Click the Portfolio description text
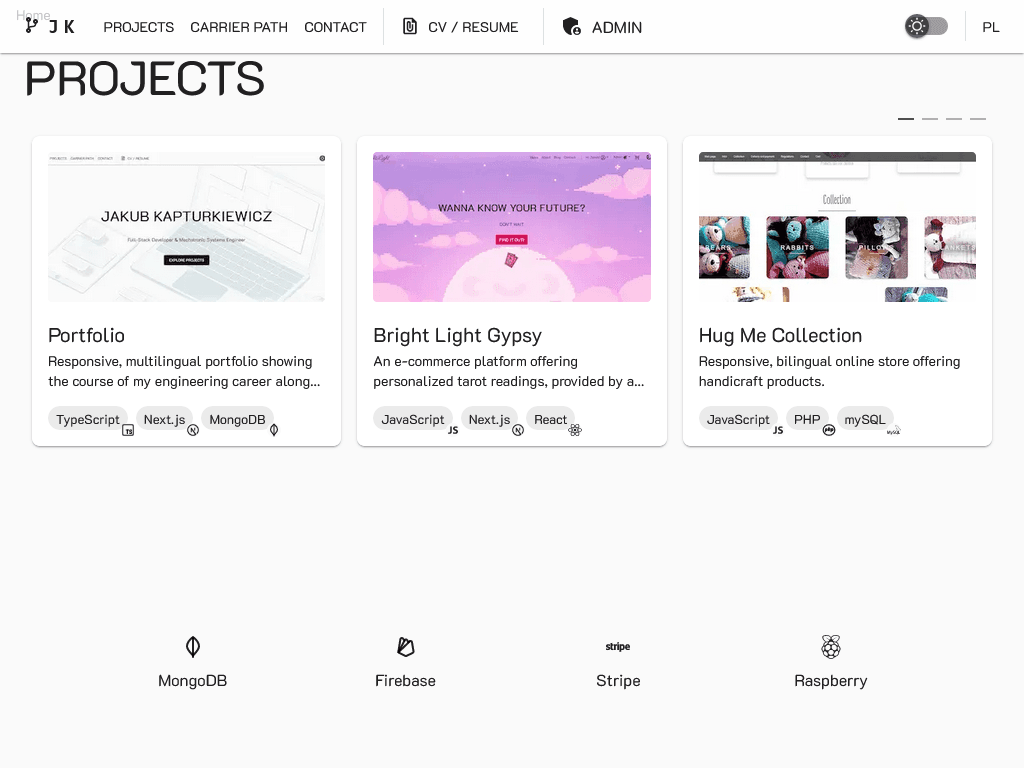1024x768 pixels. click(x=184, y=371)
